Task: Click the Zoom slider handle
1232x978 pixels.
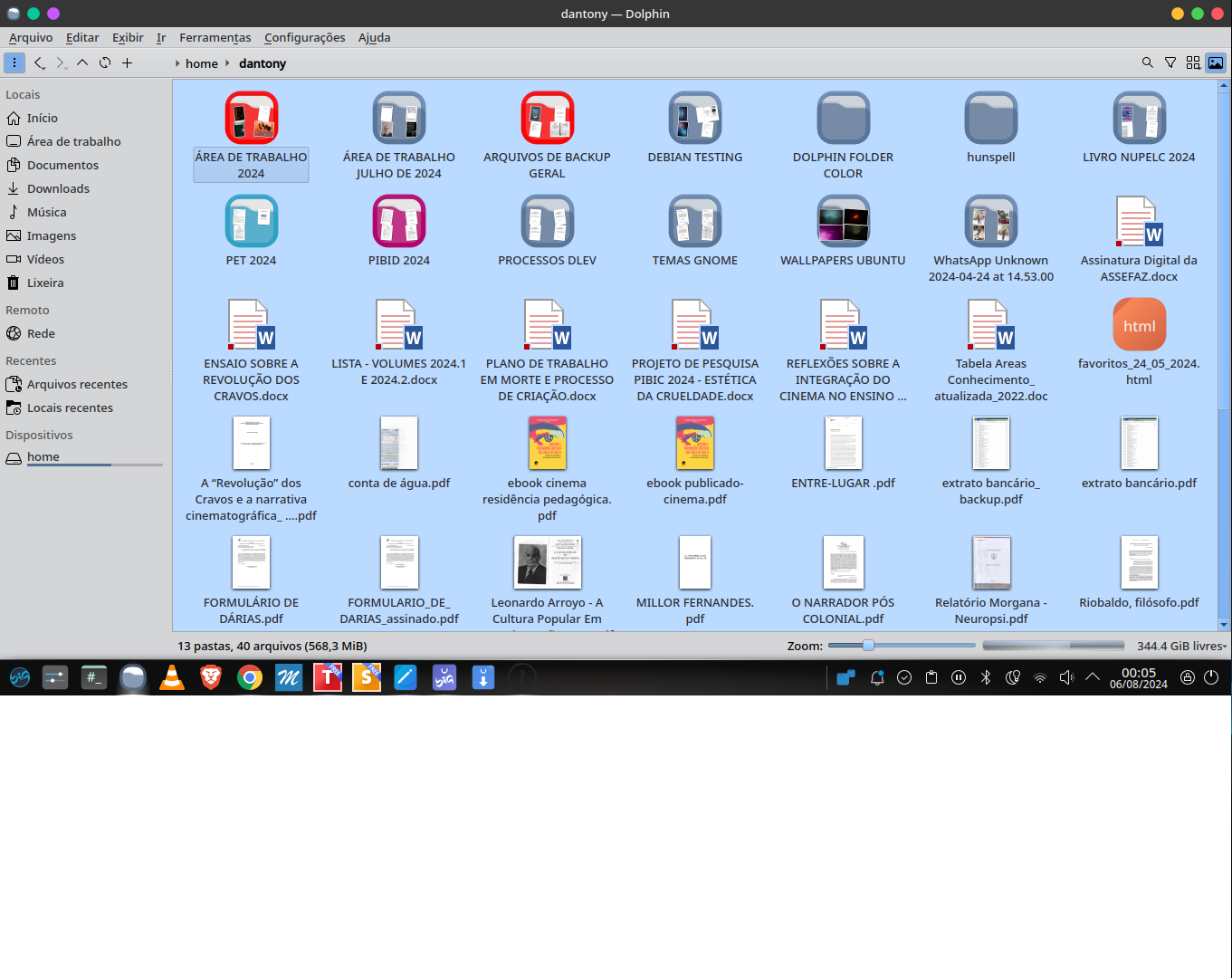Action: click(x=868, y=646)
